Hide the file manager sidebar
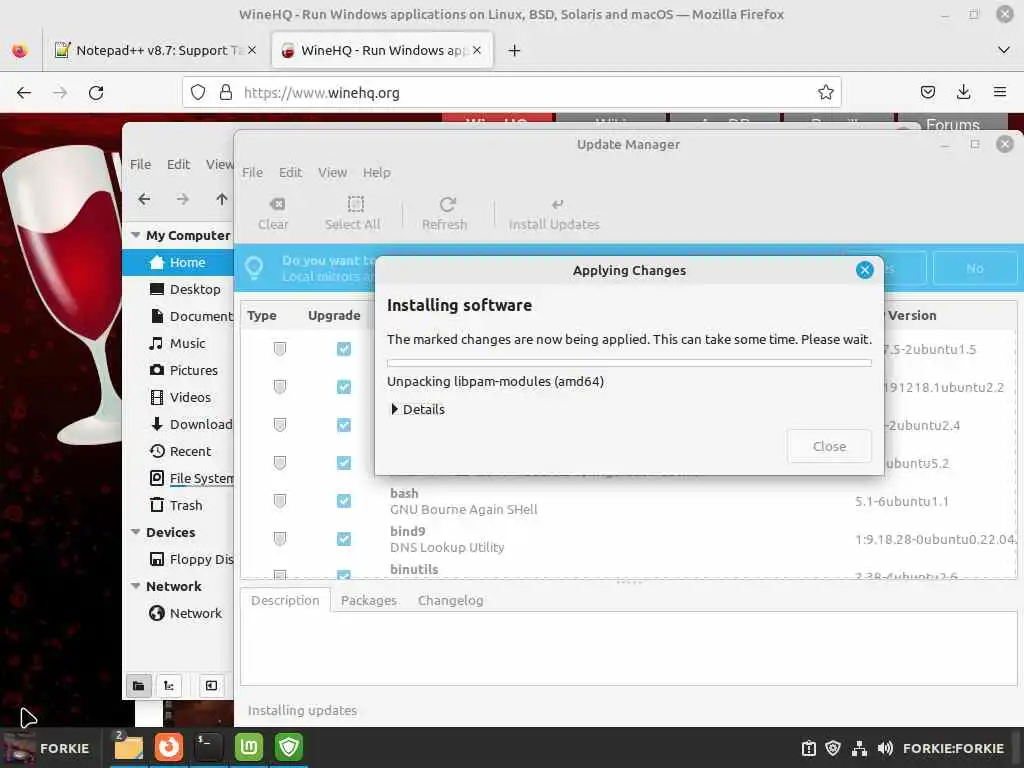 pyautogui.click(x=212, y=686)
